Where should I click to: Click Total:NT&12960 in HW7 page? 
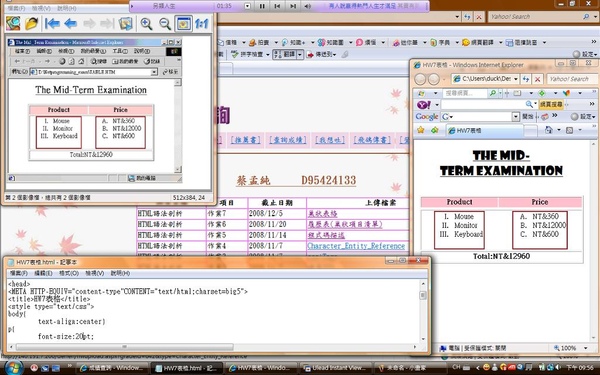point(501,256)
